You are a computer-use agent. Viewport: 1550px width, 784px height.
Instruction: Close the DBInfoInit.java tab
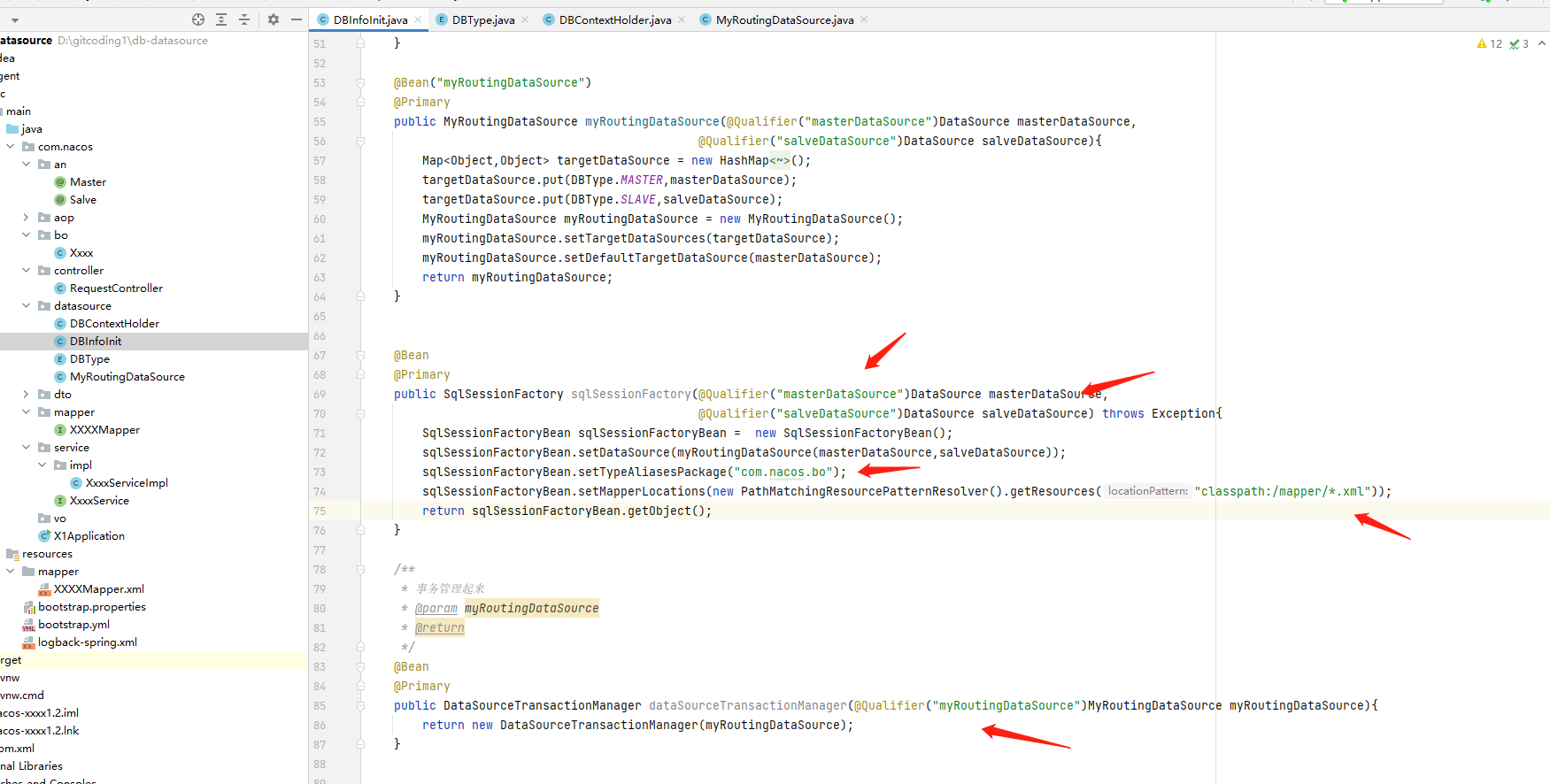tap(418, 19)
